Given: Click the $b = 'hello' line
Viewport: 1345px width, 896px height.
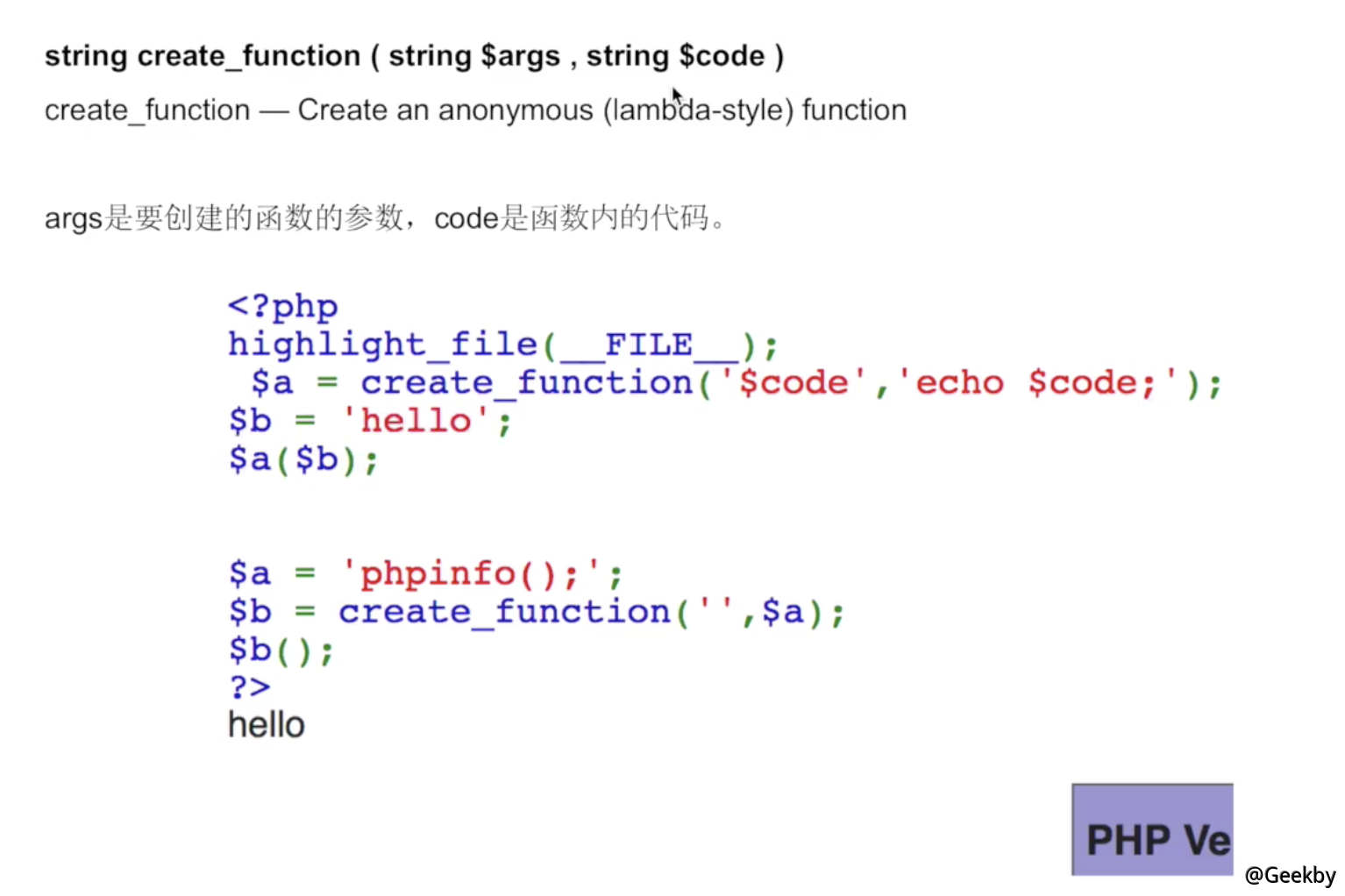Looking at the screenshot, I should click(x=370, y=422).
